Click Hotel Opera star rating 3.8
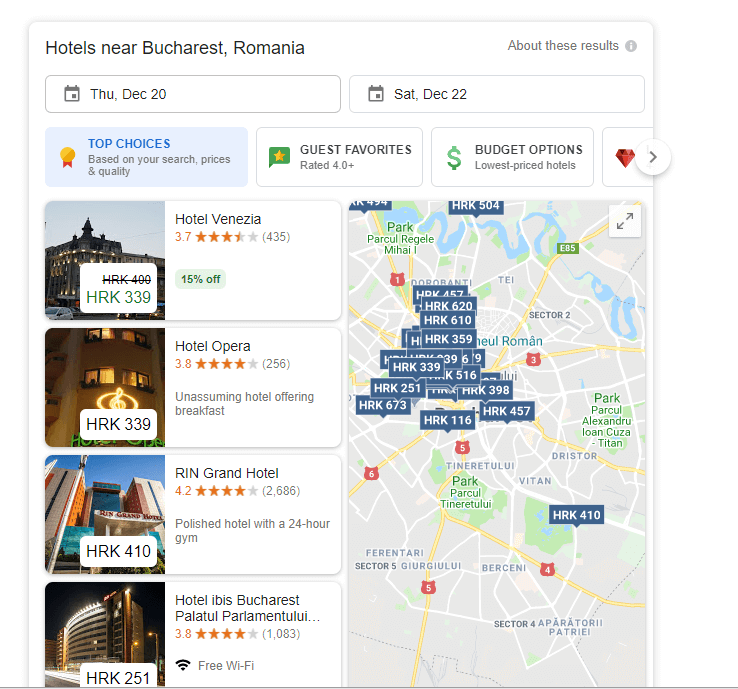This screenshot has height=689, width=738. (x=233, y=364)
